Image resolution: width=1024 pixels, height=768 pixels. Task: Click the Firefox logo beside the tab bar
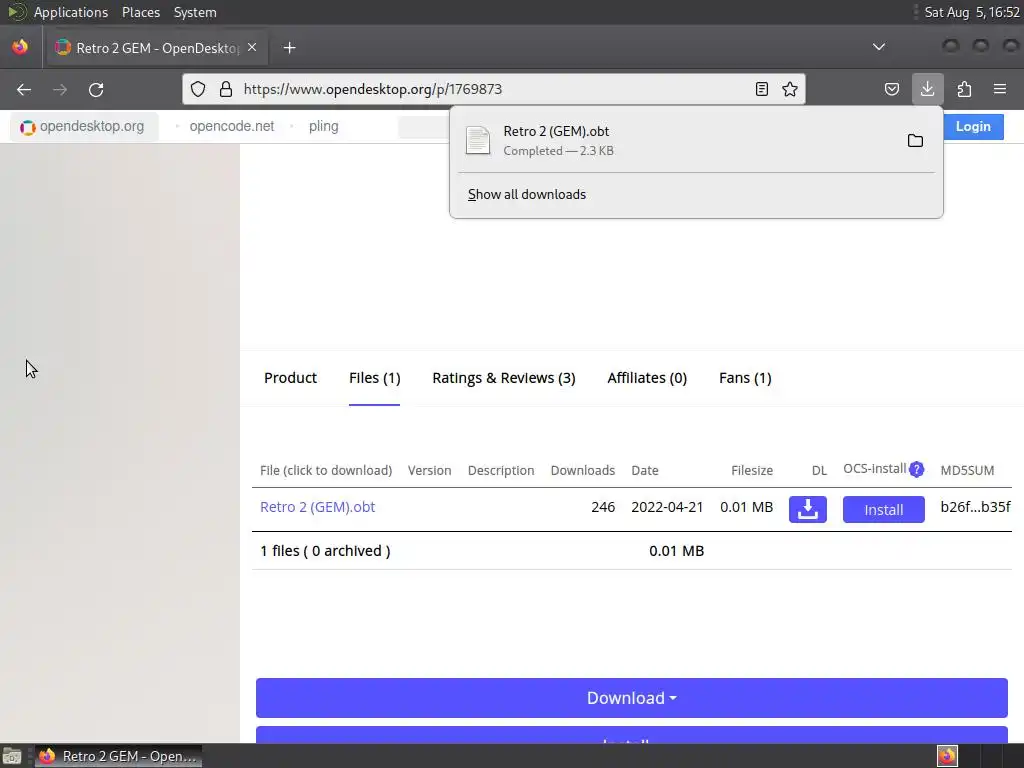tap(20, 47)
